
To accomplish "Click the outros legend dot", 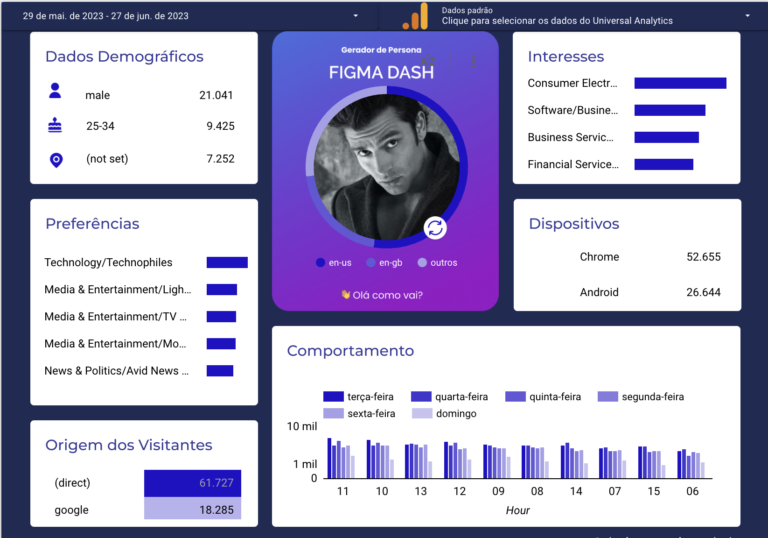I will point(422,263).
